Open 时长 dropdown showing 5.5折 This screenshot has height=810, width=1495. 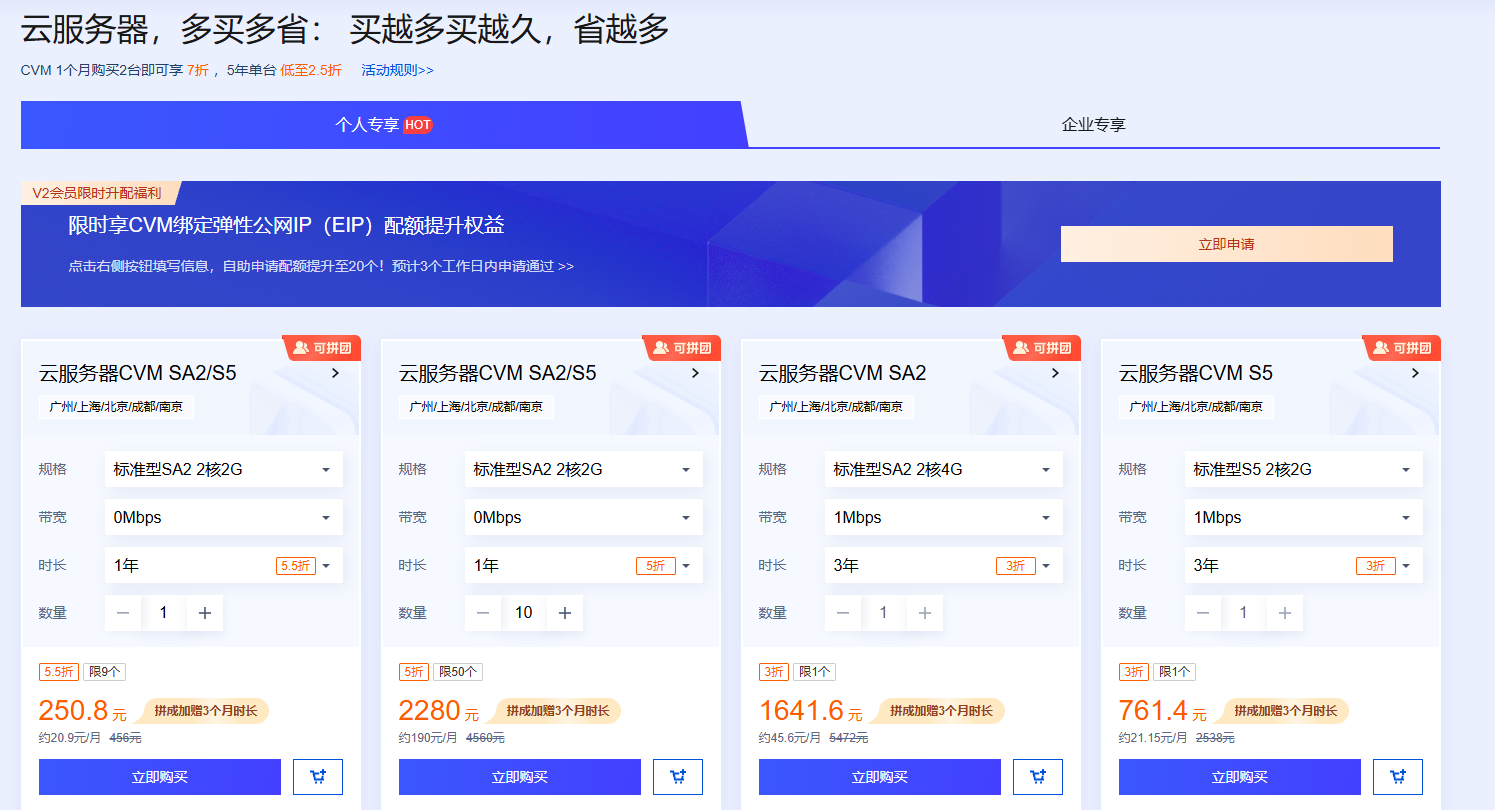(224, 565)
